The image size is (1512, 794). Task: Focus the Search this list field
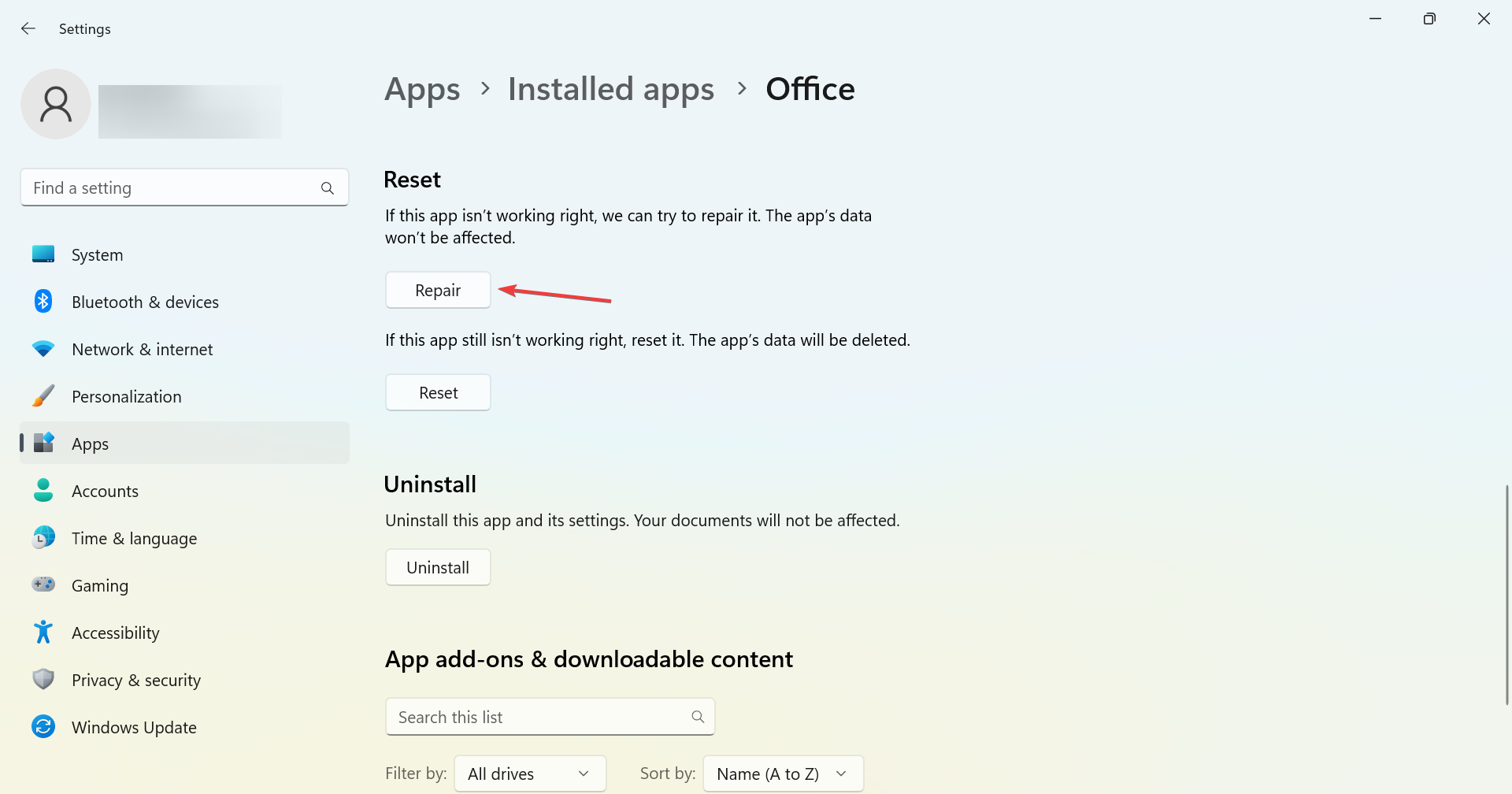550,717
